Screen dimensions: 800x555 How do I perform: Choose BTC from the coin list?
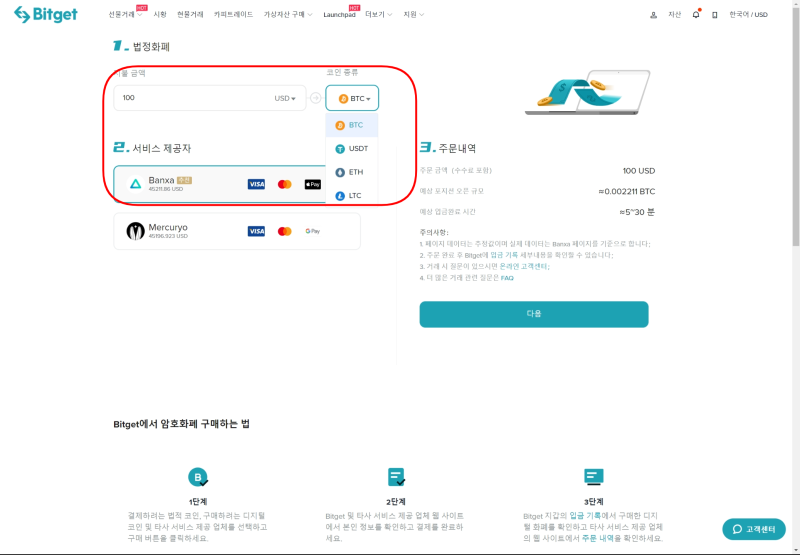352,125
